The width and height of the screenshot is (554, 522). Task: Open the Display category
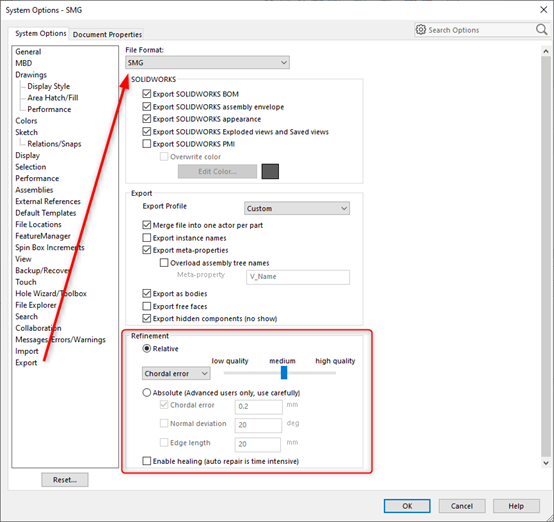click(x=27, y=156)
